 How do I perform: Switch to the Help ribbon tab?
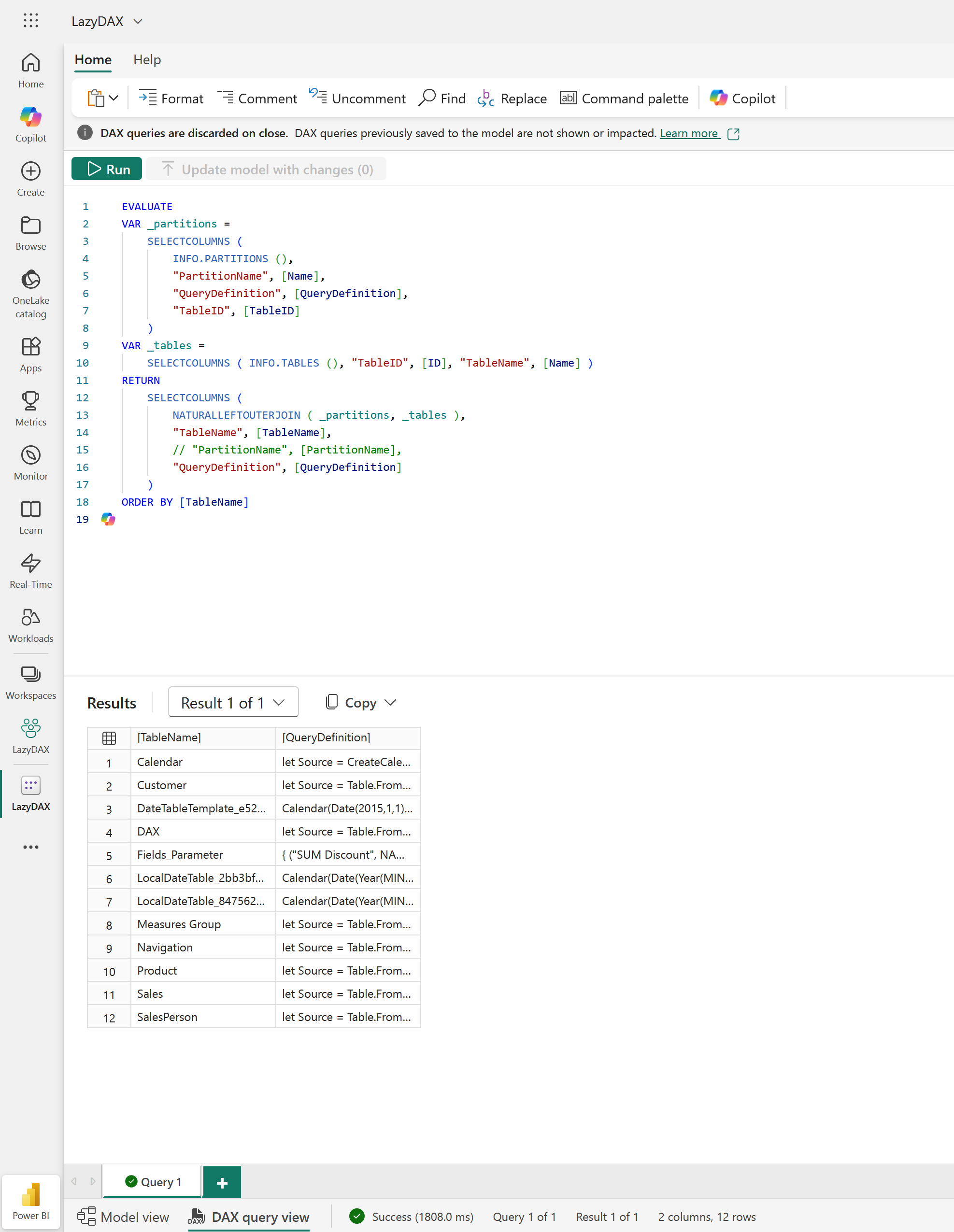147,60
